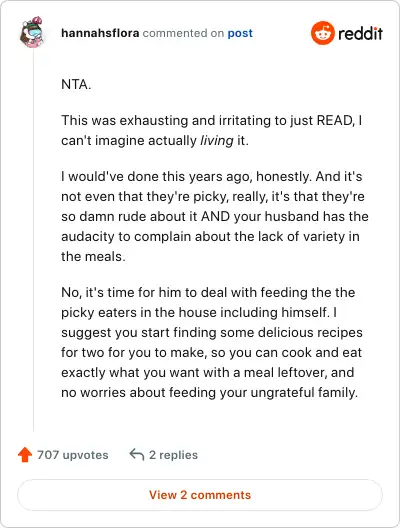400x528 pixels.
Task: Open the hannahsflora profile username link
Action: point(100,33)
